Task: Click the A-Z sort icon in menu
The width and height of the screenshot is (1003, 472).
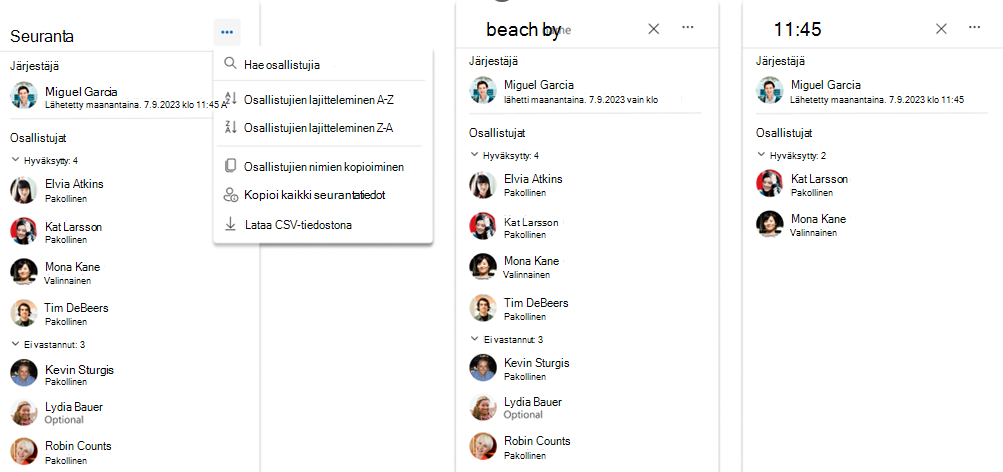Action: [x=231, y=99]
